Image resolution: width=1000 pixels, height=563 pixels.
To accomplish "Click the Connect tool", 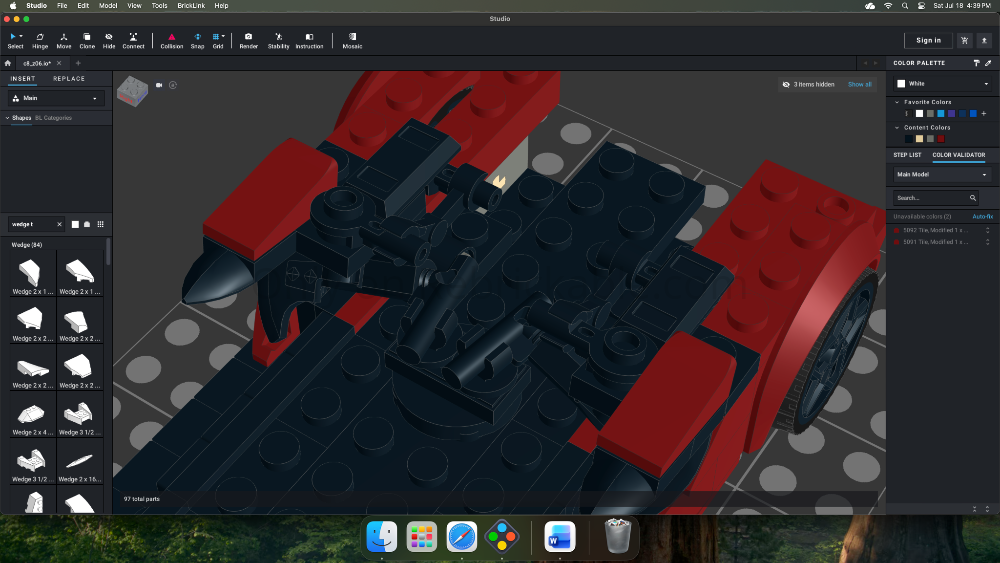I will [133, 41].
